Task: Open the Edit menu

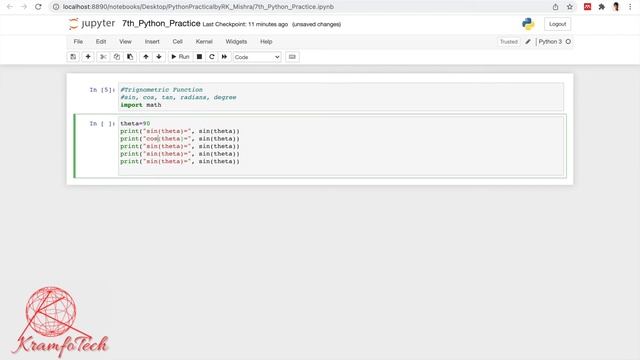Action: [101, 42]
